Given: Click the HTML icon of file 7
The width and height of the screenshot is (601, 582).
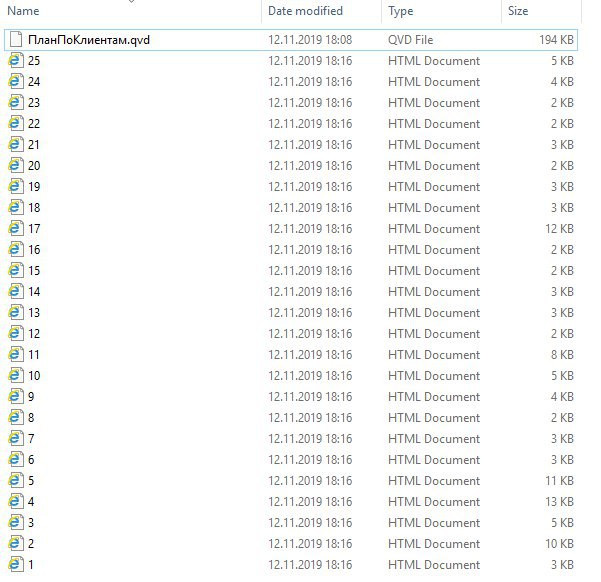Looking at the screenshot, I should coord(16,439).
